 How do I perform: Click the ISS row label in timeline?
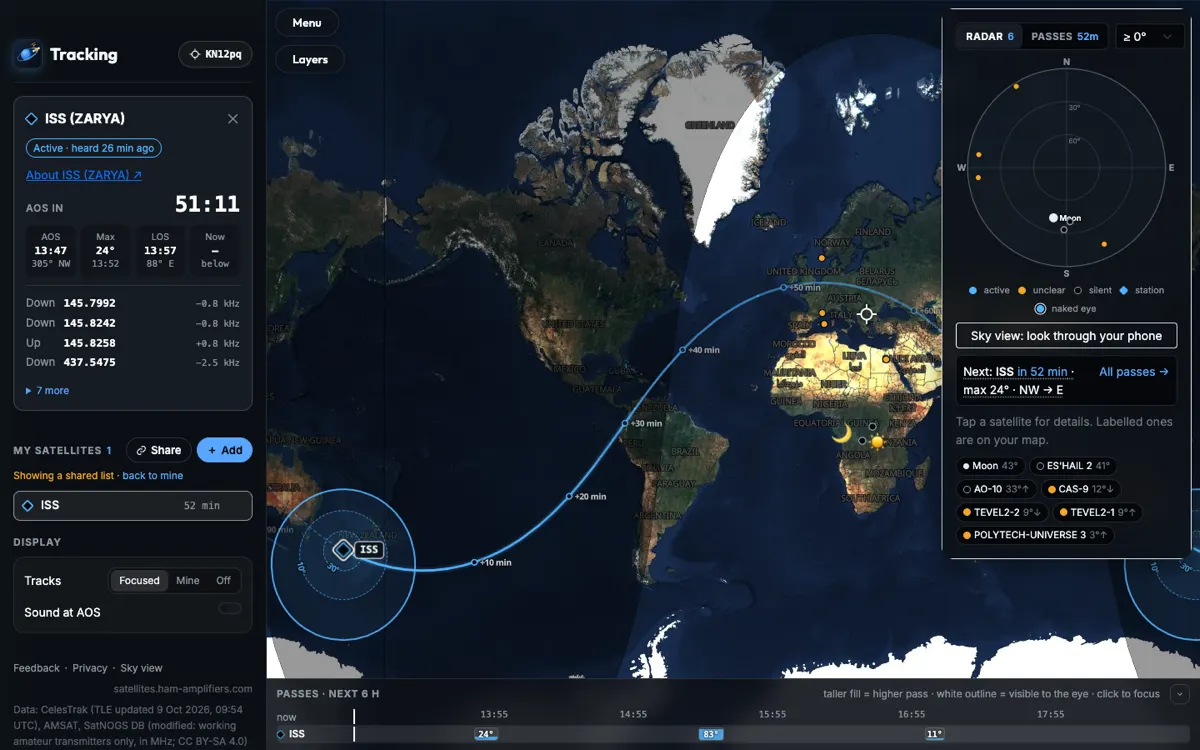click(x=291, y=734)
